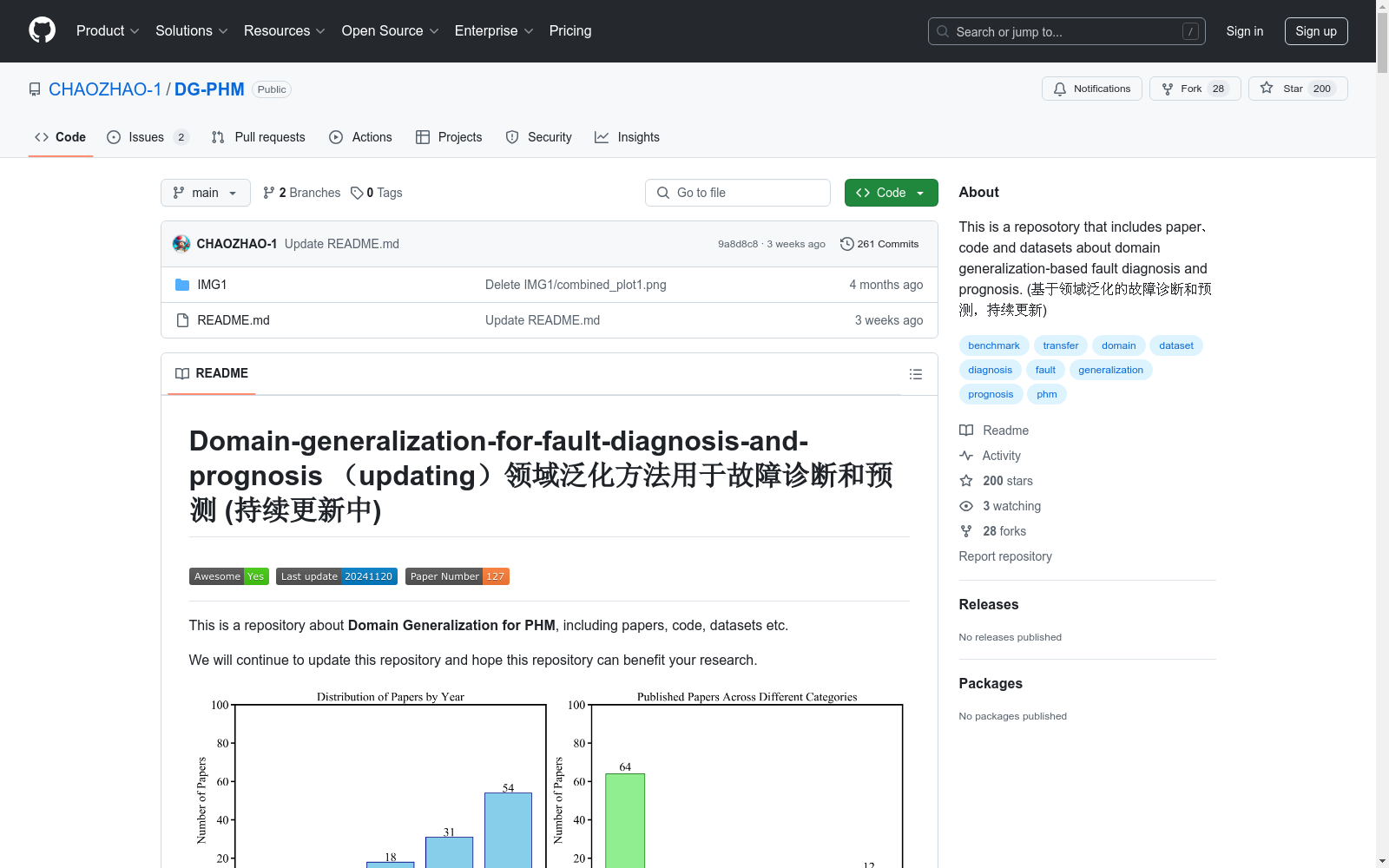Open the Insights tab
The image size is (1389, 868).
coord(627,137)
